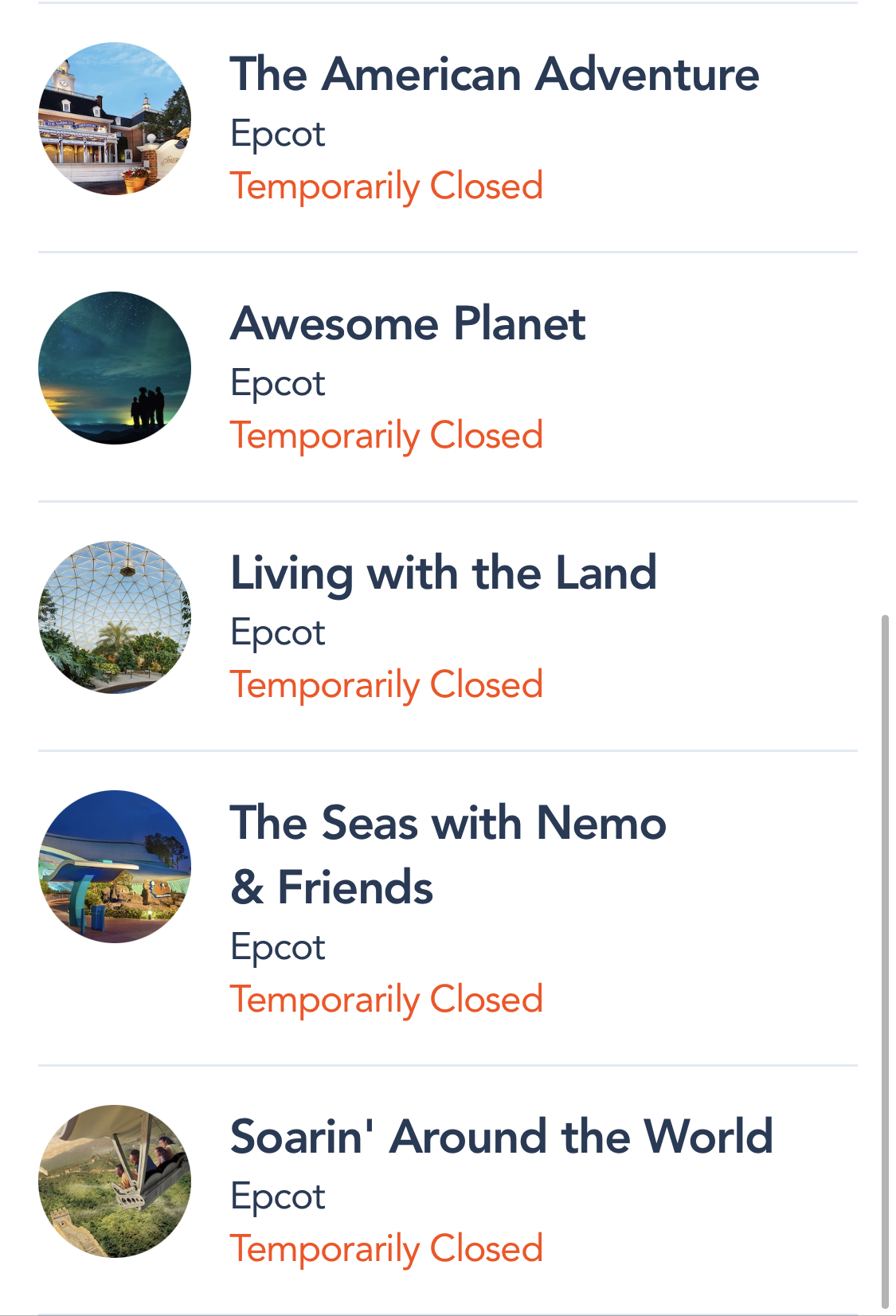The width and height of the screenshot is (896, 1316).
Task: Click the vertical scrollbar on the attractions list
Action: [x=884, y=956]
